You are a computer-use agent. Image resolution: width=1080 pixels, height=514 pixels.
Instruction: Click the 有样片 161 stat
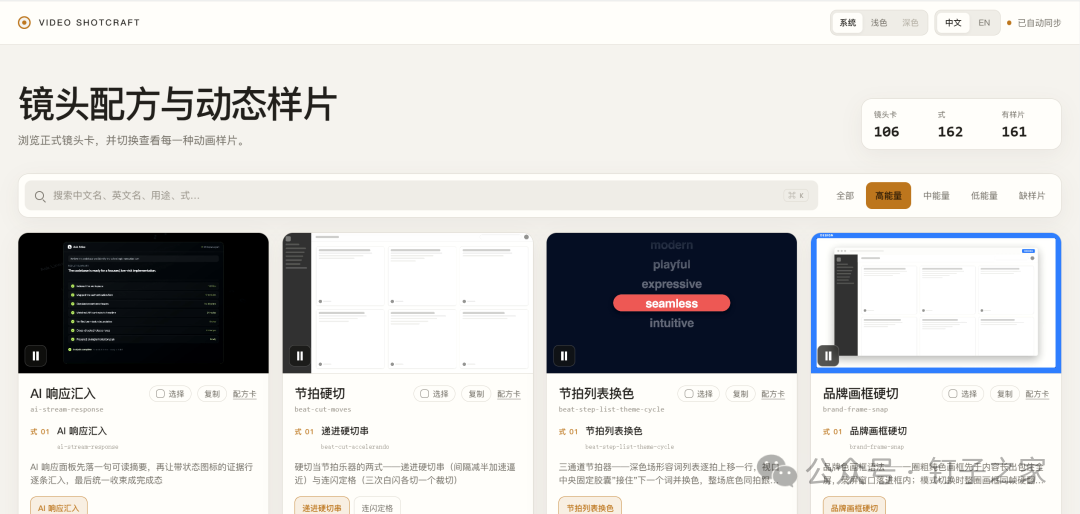coord(1014,124)
